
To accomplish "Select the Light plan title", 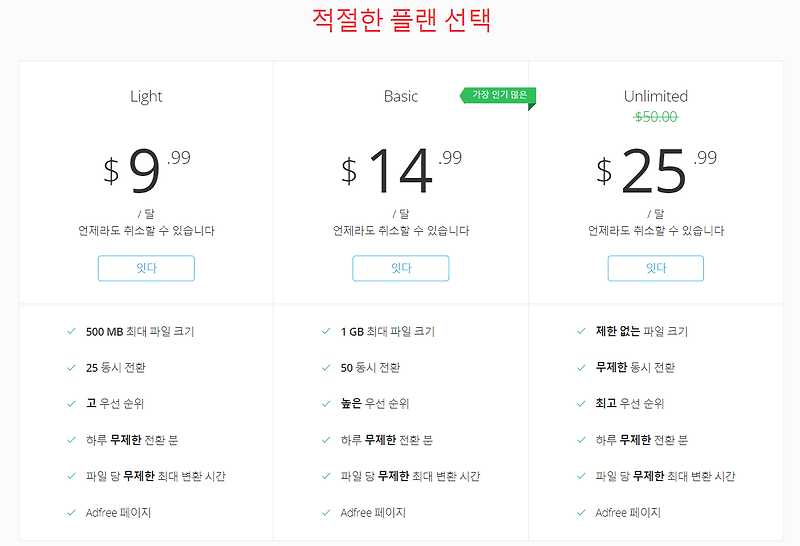I will click(x=146, y=96).
